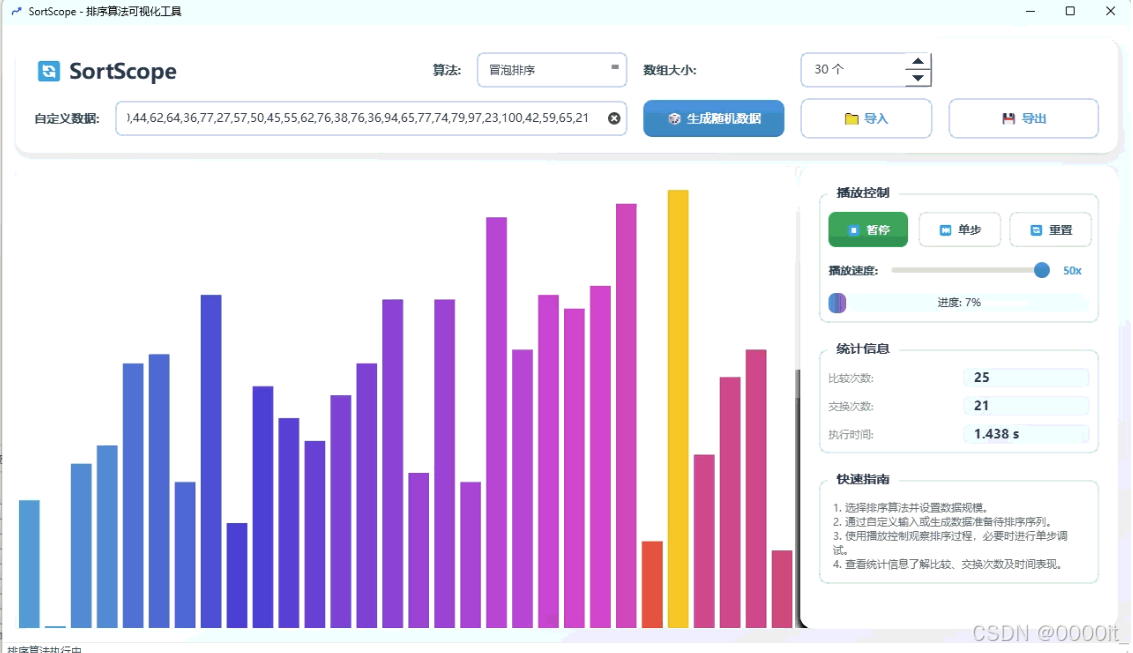Click the 单步 single step button

coord(960,230)
